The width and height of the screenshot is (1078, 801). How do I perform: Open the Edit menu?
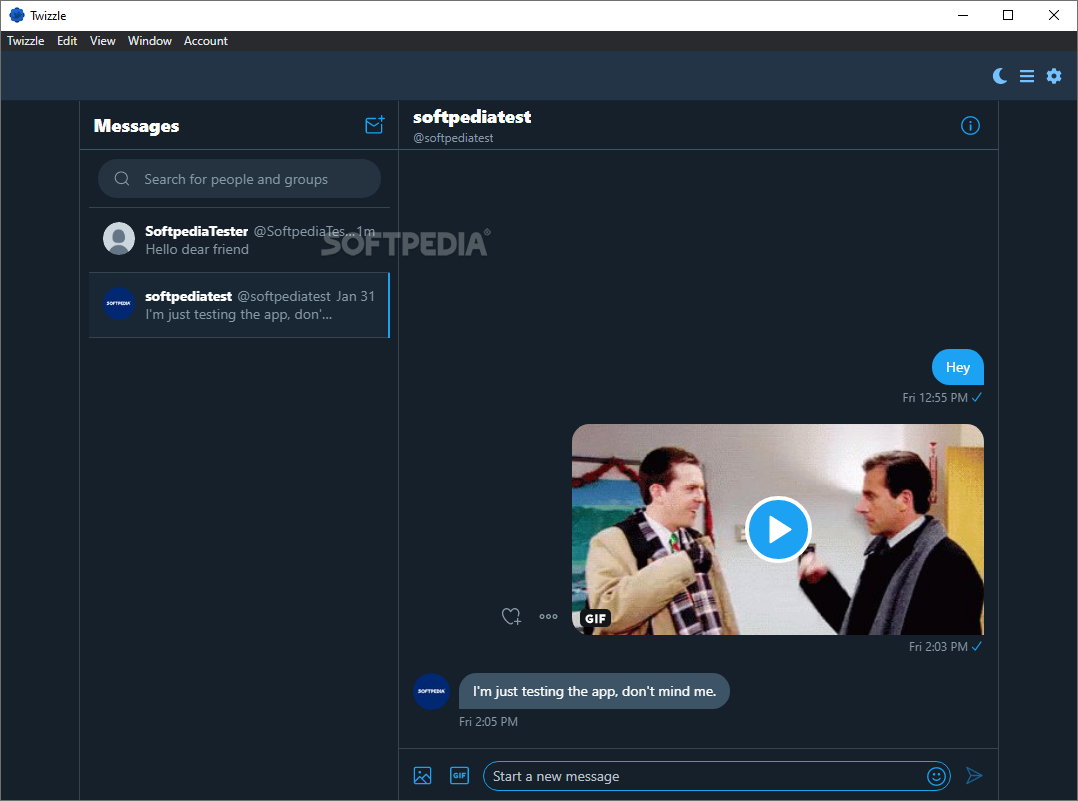click(67, 41)
